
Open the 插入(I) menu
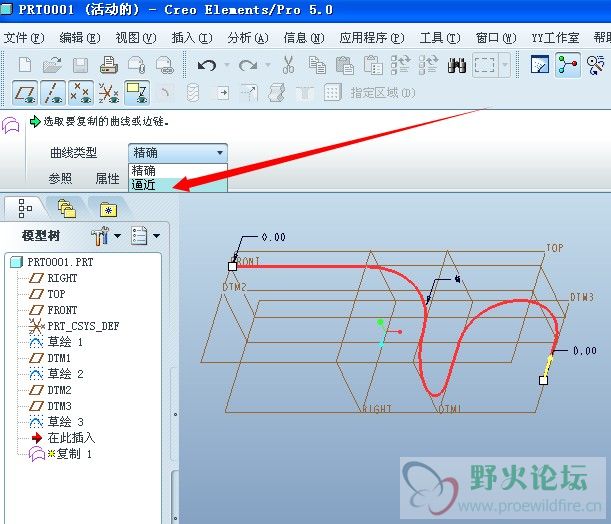pos(192,38)
